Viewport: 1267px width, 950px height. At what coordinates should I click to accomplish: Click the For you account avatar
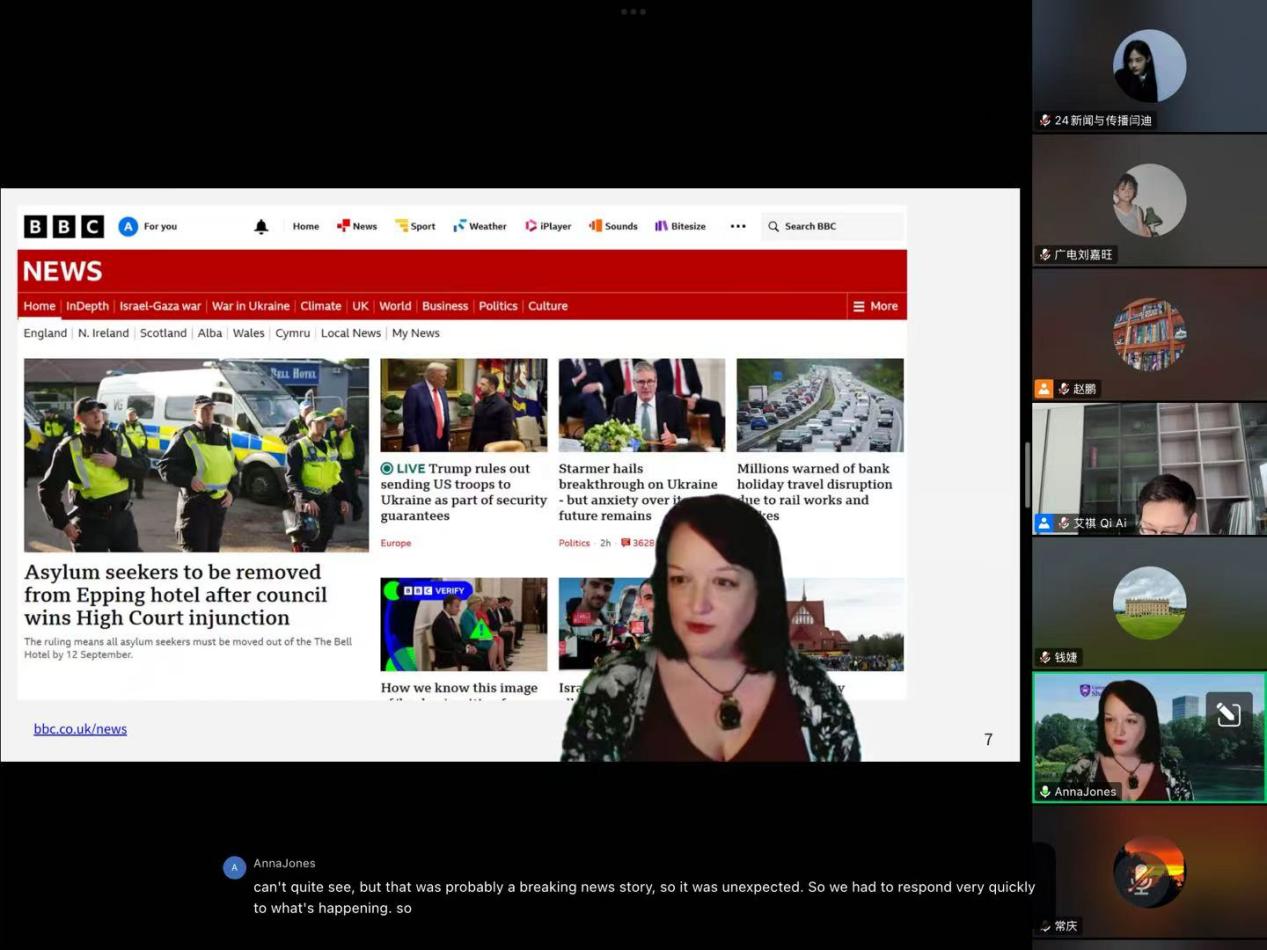(x=128, y=227)
